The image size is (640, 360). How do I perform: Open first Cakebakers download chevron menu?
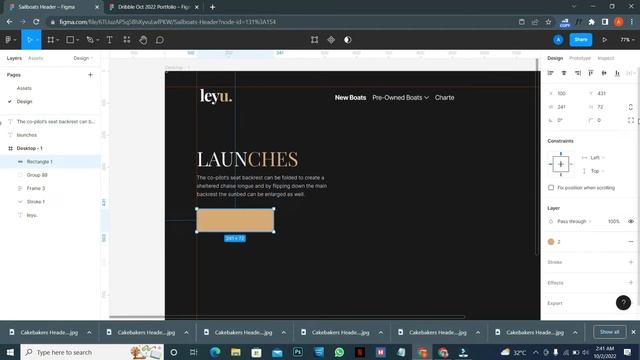89,332
